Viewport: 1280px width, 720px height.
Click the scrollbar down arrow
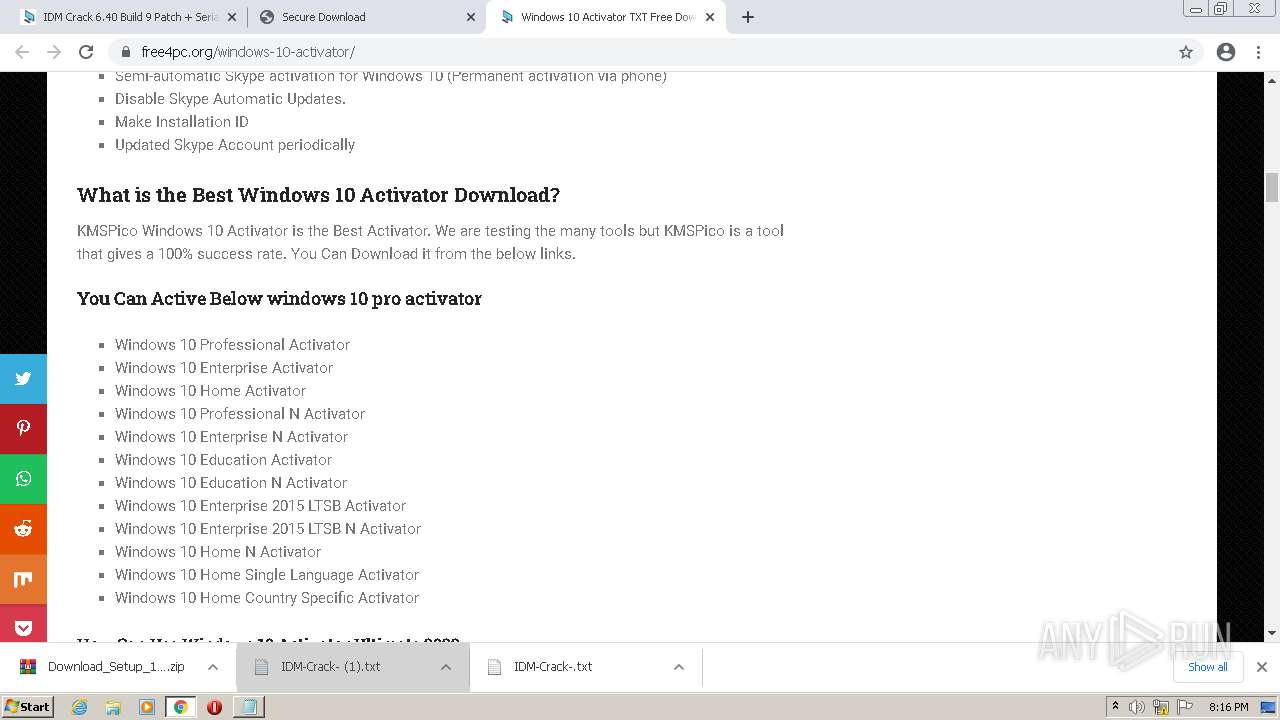[x=1272, y=633]
